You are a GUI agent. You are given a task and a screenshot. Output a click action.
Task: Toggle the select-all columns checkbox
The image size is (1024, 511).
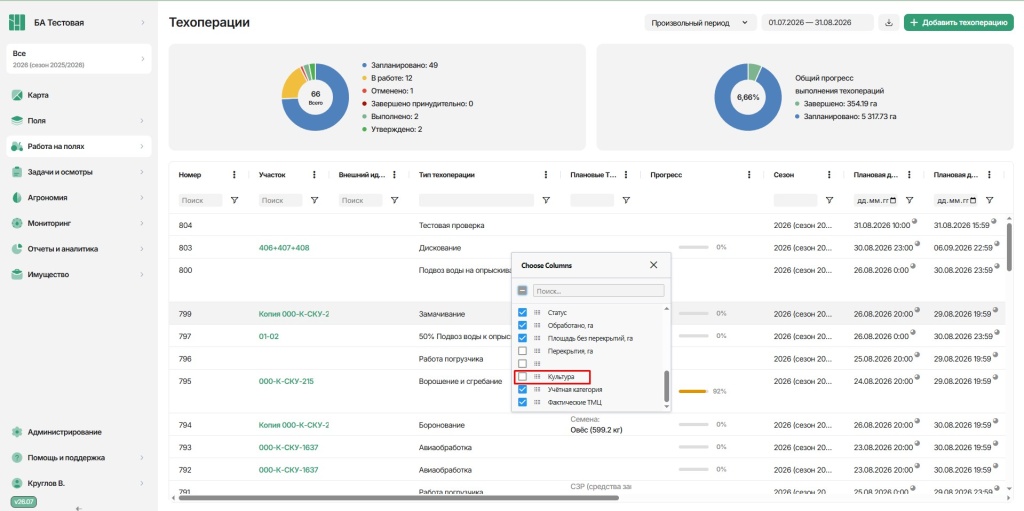click(x=522, y=291)
